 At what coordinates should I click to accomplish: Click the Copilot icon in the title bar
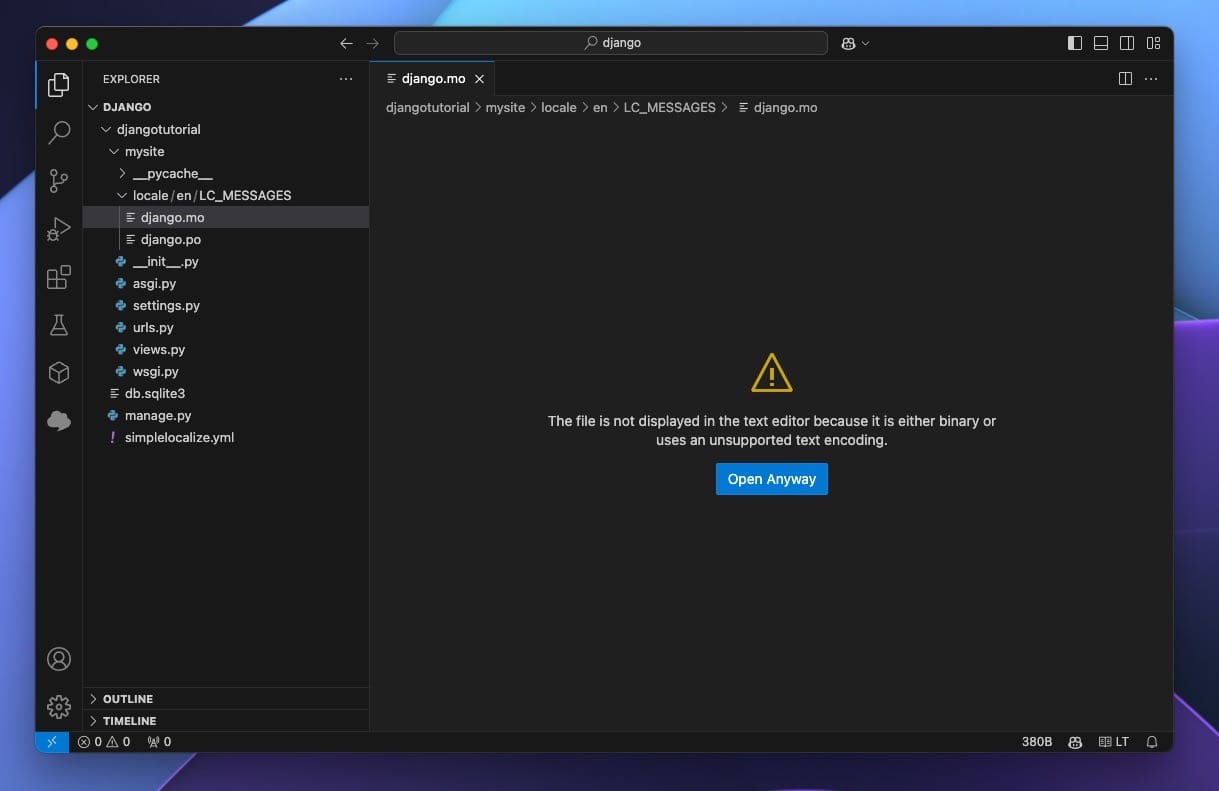click(x=848, y=43)
